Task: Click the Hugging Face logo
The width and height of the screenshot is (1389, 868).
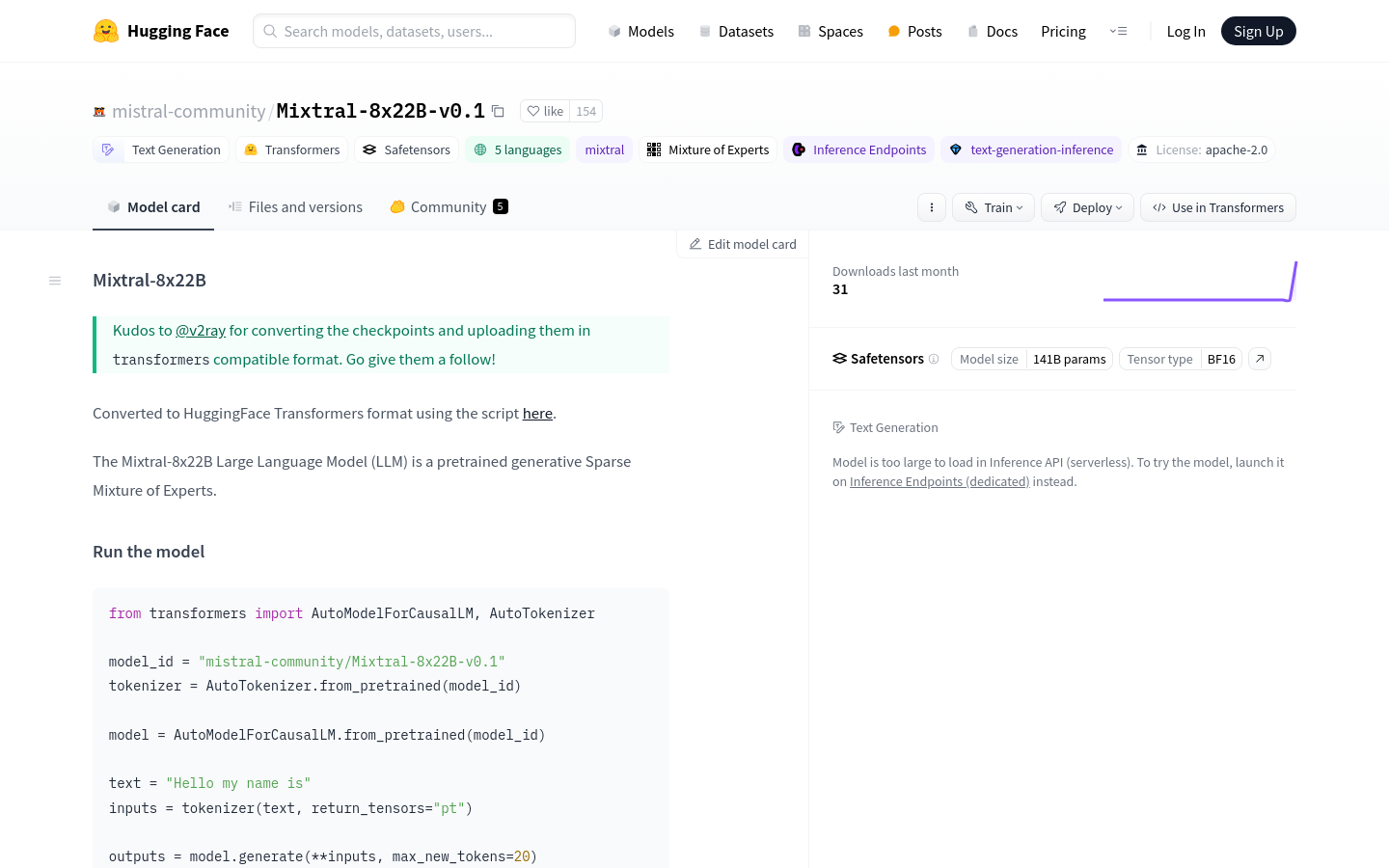Action: coord(161,31)
